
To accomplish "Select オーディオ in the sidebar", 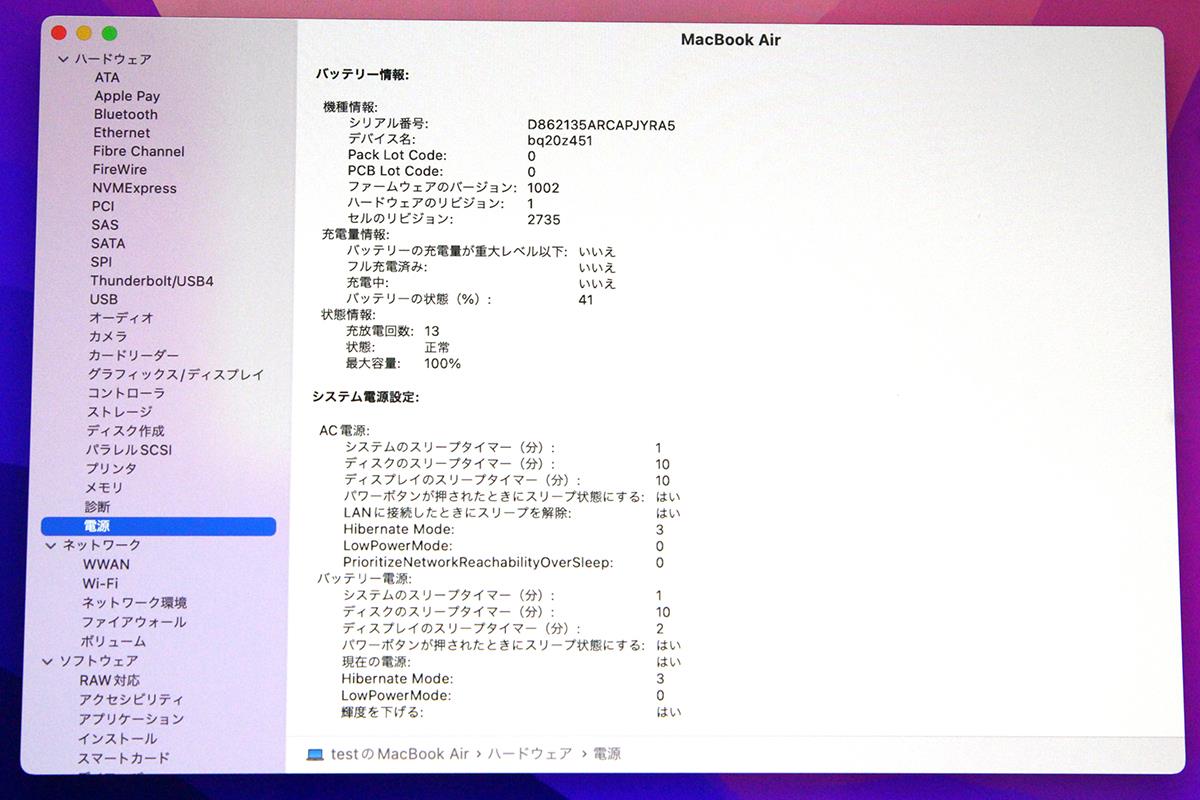I will [122, 318].
